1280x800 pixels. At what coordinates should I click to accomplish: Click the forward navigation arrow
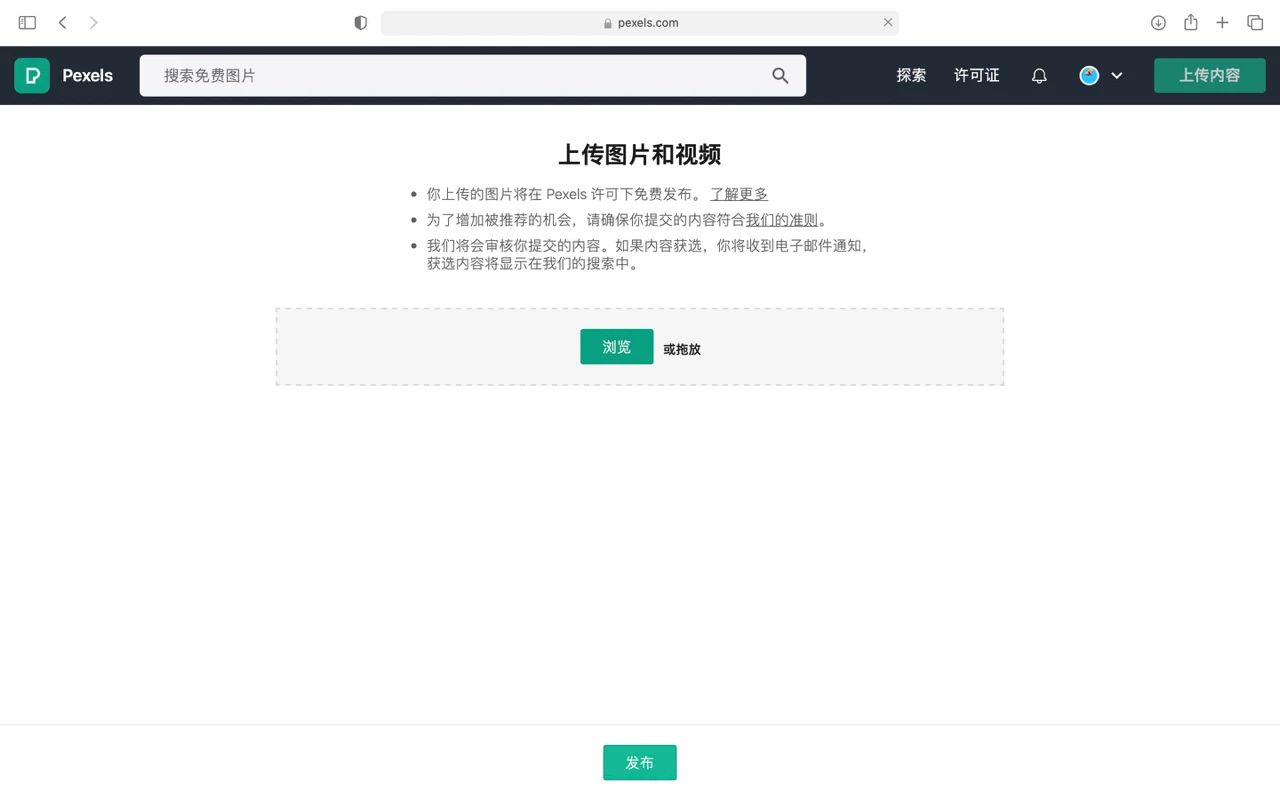pos(91,22)
